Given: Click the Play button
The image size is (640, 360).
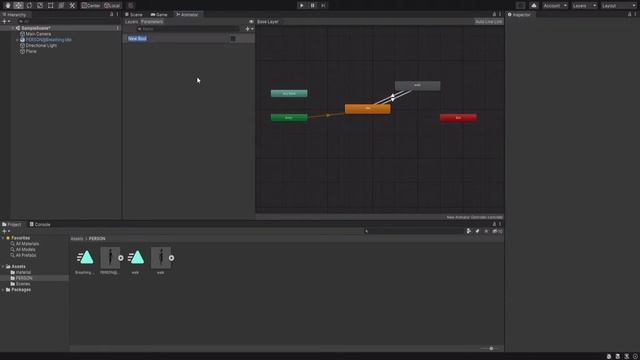Looking at the screenshot, I should pyautogui.click(x=302, y=5).
